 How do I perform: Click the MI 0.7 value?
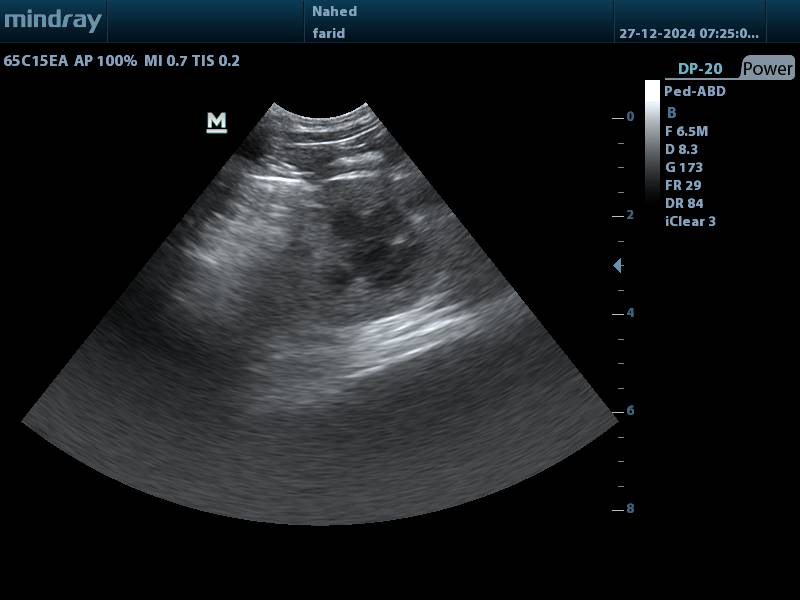click(165, 61)
